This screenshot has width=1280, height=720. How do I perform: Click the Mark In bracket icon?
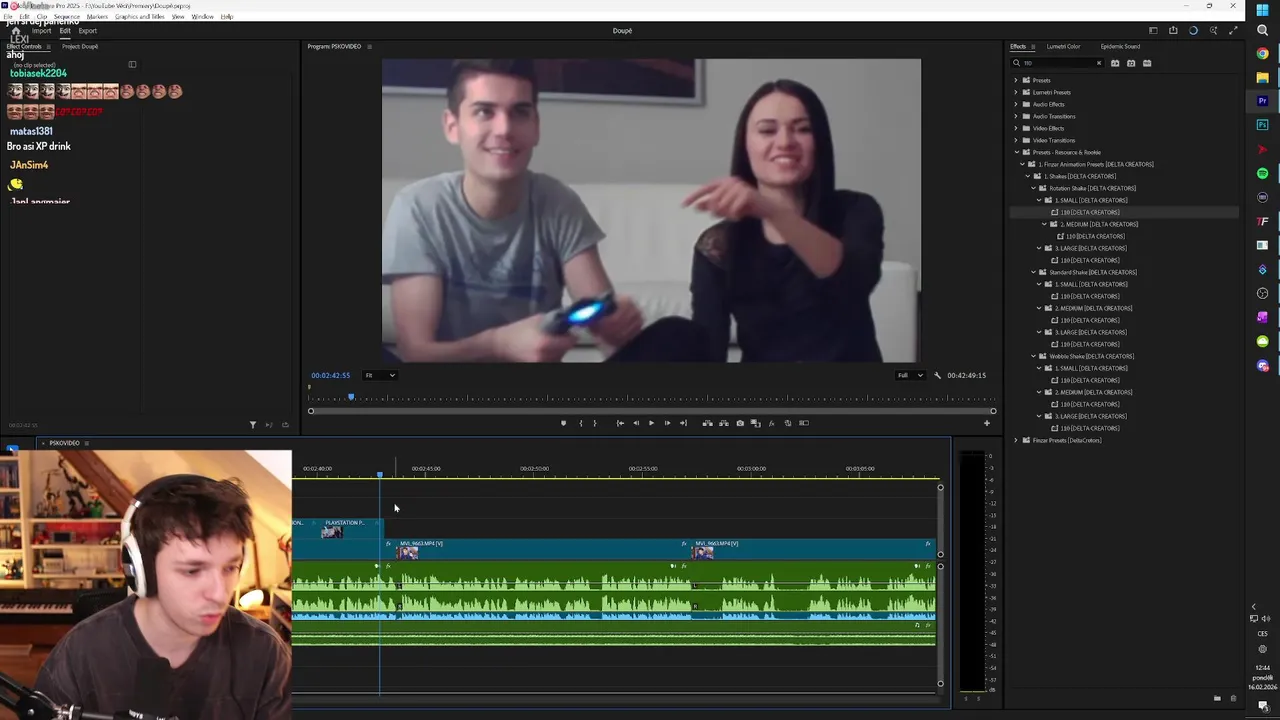tap(580, 423)
